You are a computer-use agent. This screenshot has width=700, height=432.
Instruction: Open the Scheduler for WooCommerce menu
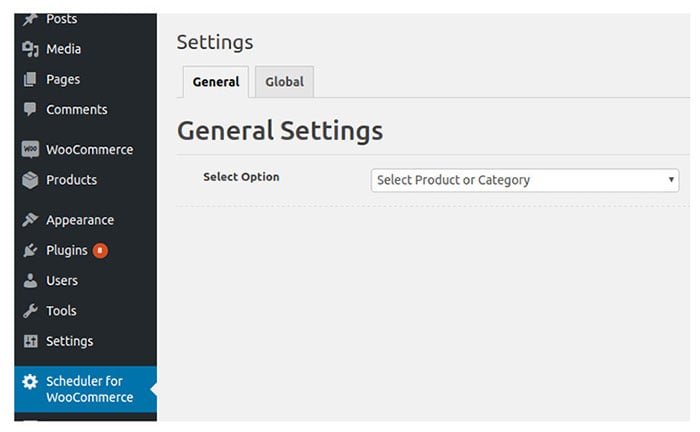(89, 389)
